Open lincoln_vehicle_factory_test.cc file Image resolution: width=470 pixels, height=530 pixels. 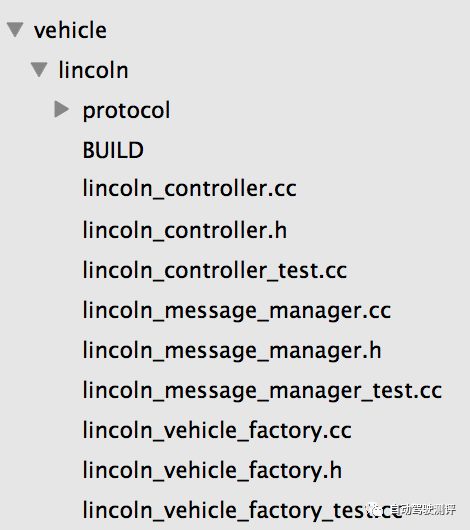[x=242, y=511]
